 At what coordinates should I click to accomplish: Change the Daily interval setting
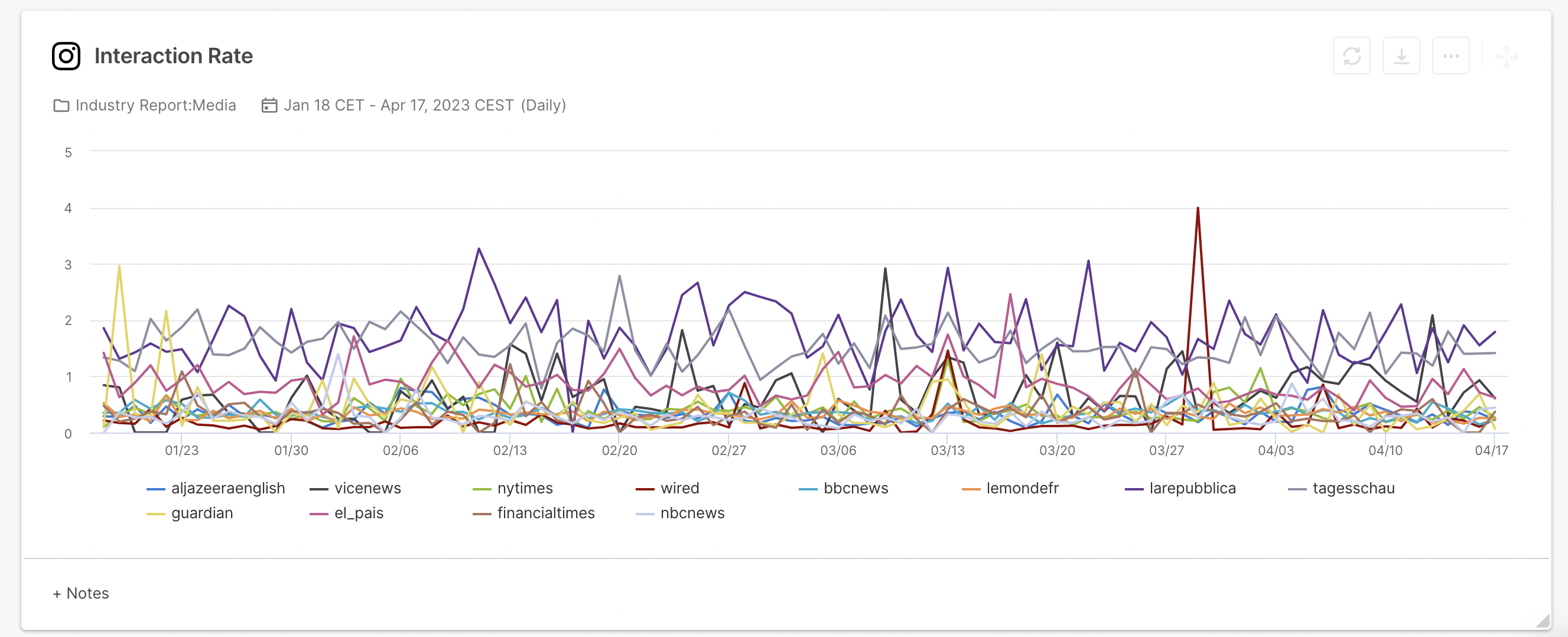pos(544,105)
